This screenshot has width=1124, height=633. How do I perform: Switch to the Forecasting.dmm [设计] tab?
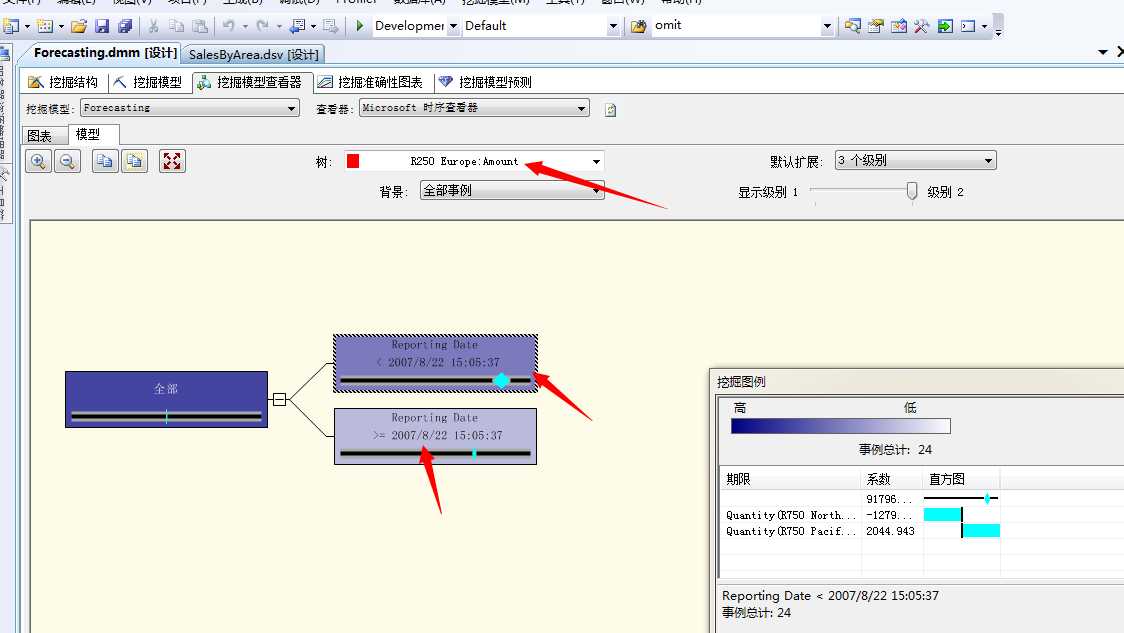(x=105, y=53)
